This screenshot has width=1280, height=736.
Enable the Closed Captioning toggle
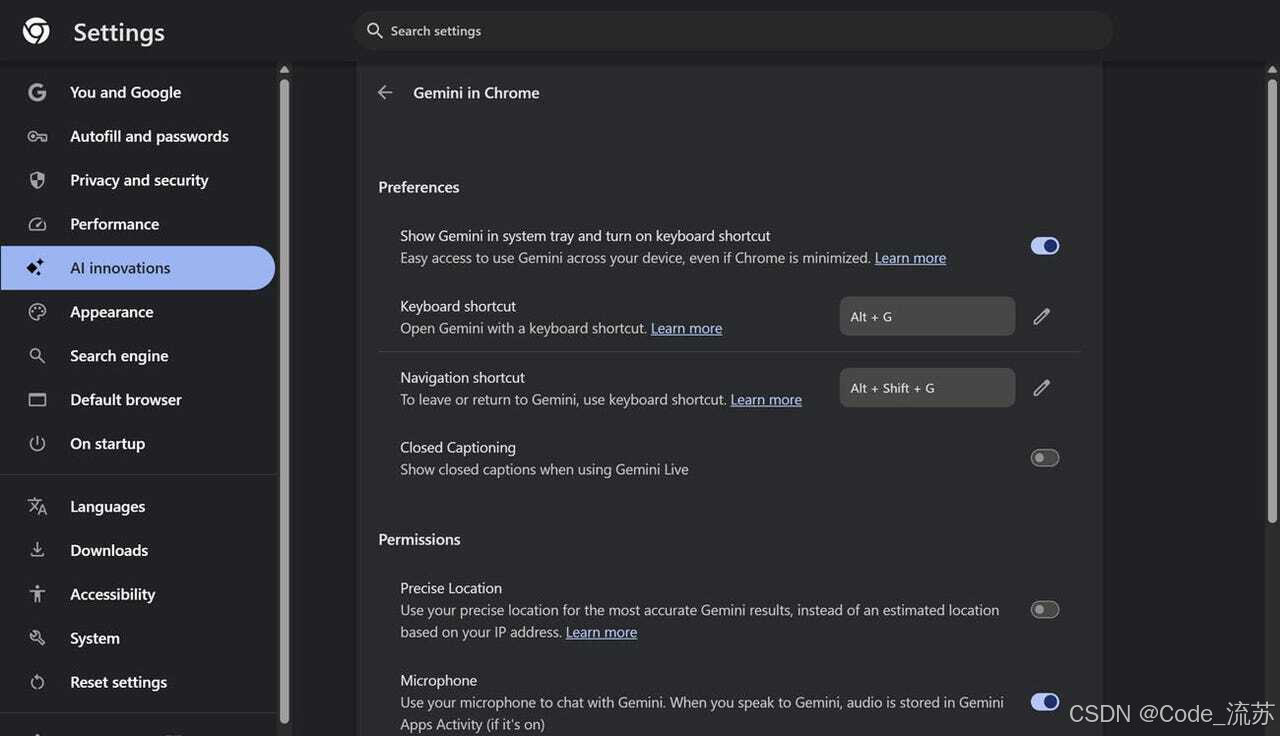(x=1045, y=458)
